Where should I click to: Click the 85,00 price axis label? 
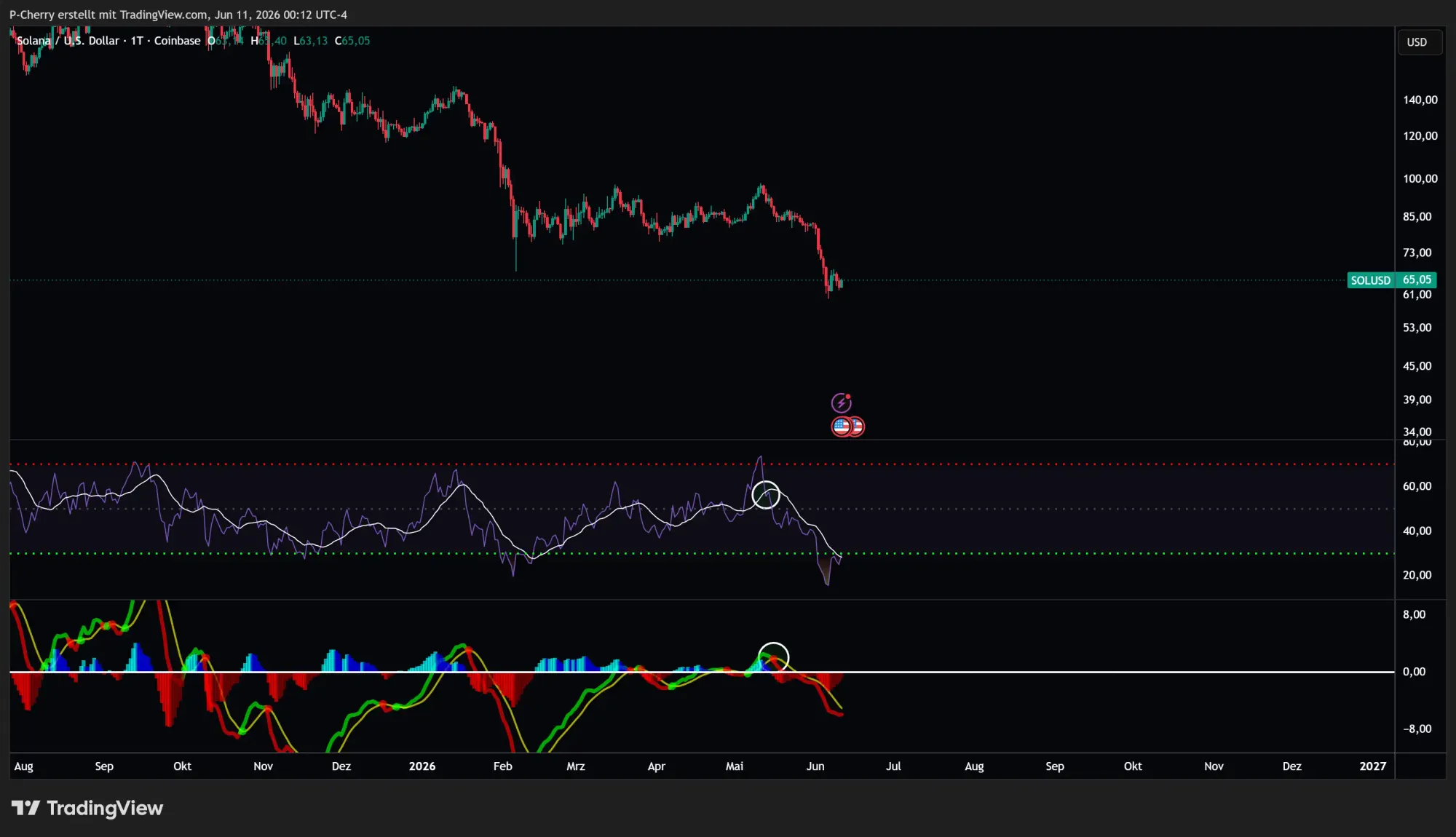coord(1417,216)
